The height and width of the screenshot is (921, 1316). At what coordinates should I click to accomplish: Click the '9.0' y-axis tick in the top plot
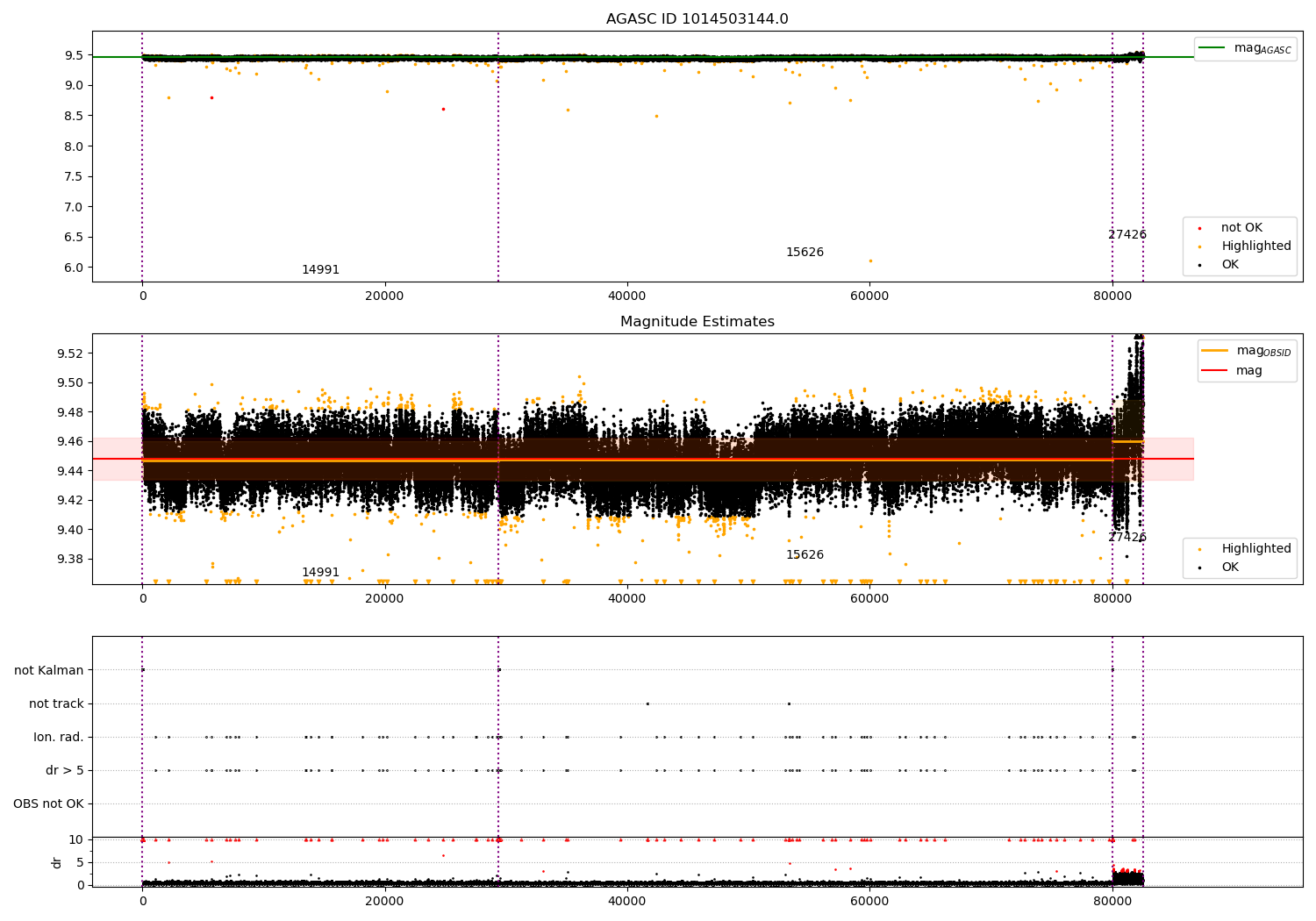coord(75,86)
